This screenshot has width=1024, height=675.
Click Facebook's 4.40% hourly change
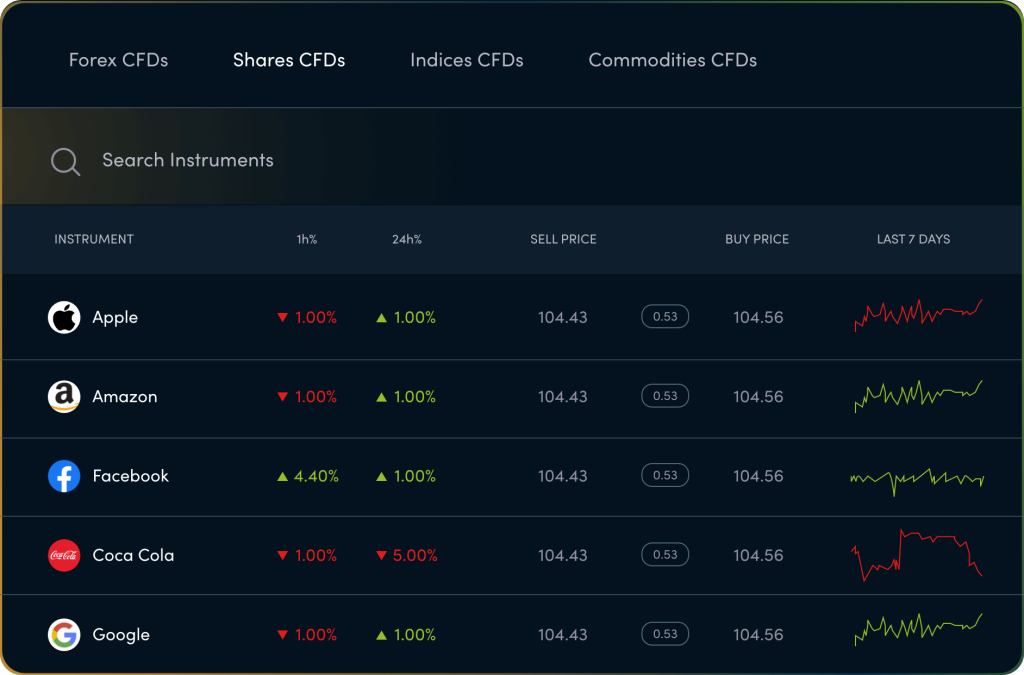click(x=316, y=477)
